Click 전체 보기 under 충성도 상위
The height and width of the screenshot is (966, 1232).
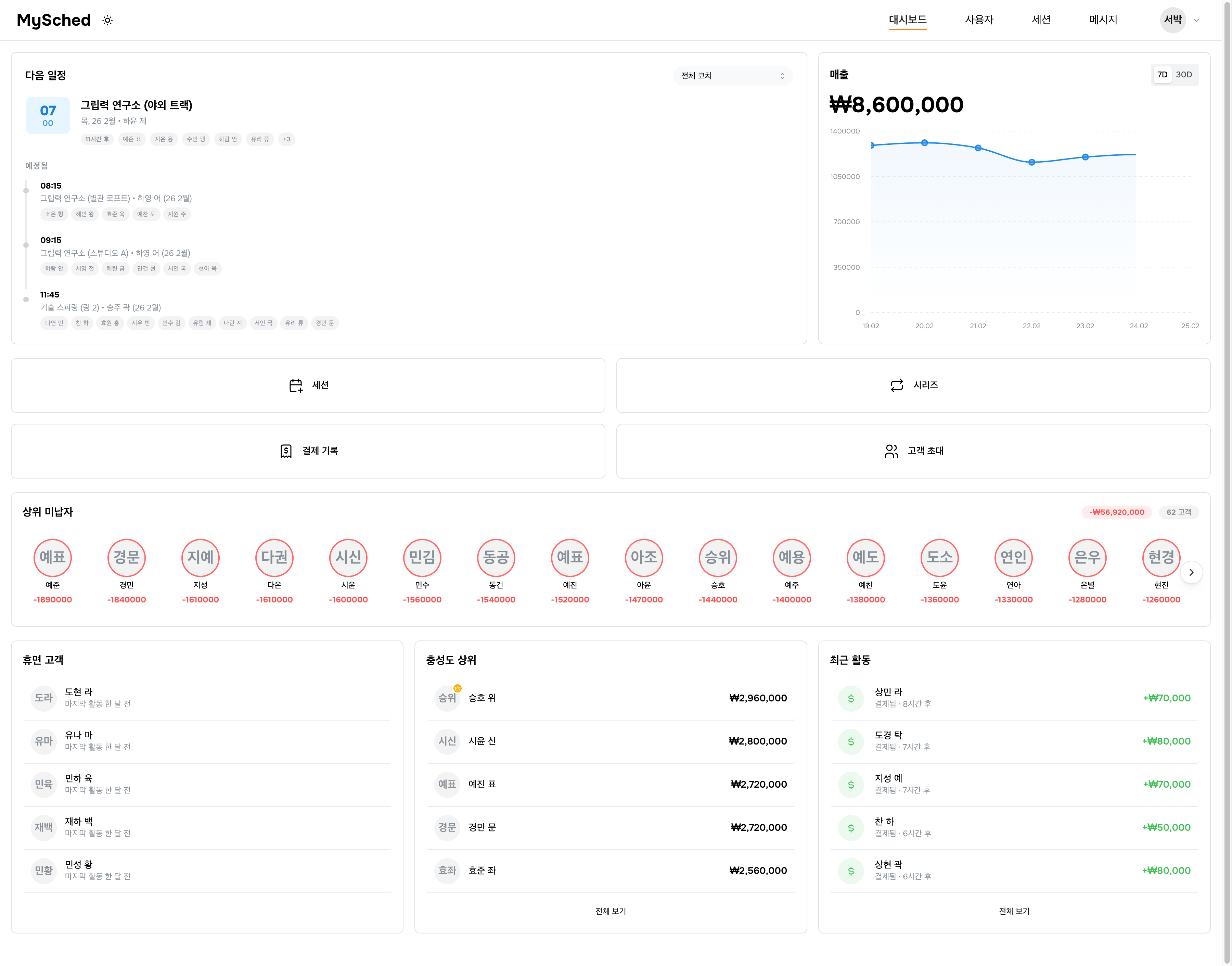[x=610, y=911]
